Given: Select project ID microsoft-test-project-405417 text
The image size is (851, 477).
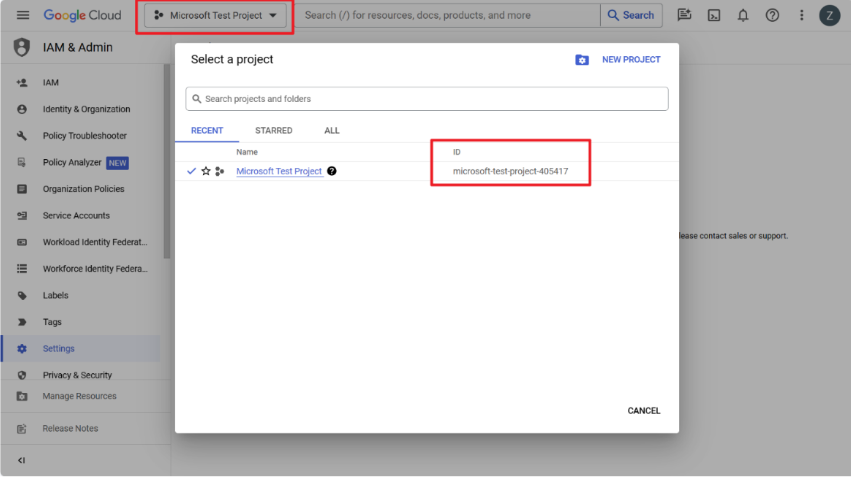Looking at the screenshot, I should point(510,171).
